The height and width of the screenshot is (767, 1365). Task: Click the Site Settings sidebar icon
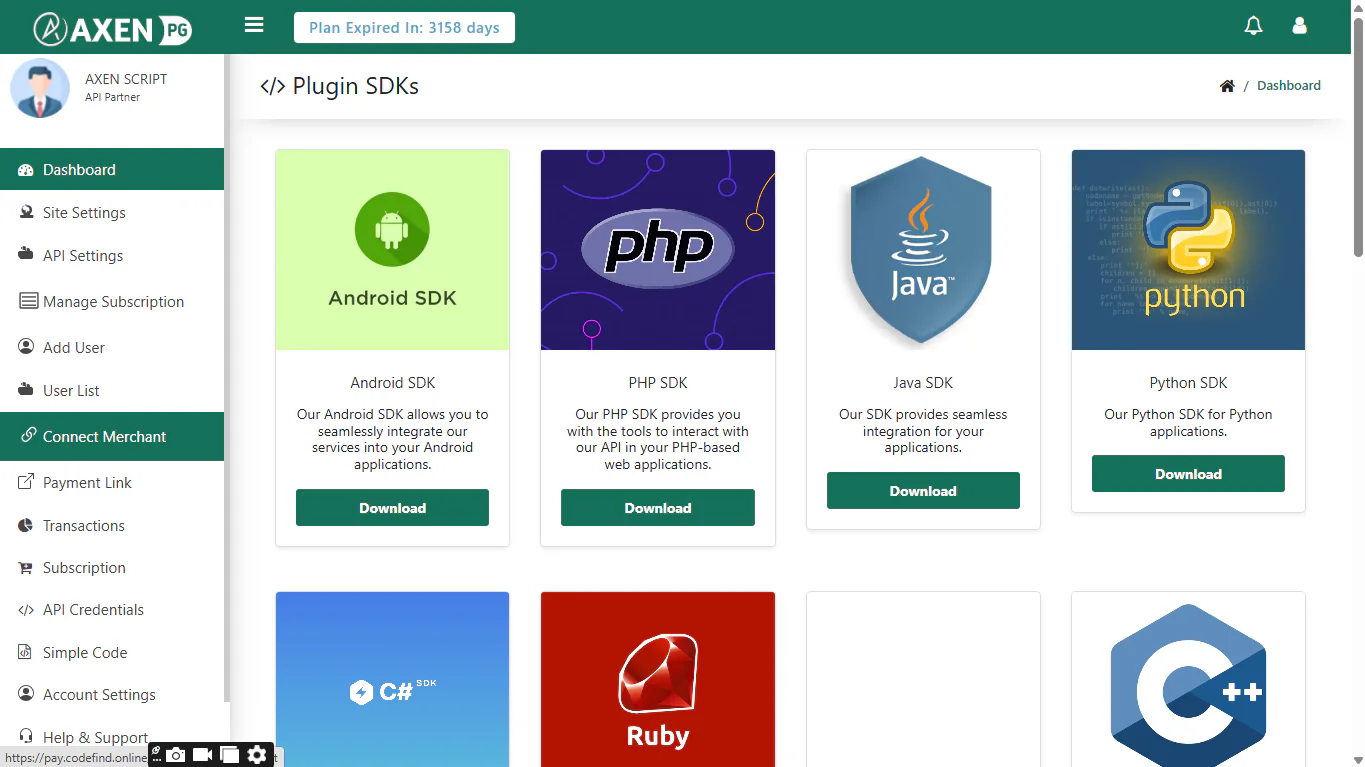point(26,212)
